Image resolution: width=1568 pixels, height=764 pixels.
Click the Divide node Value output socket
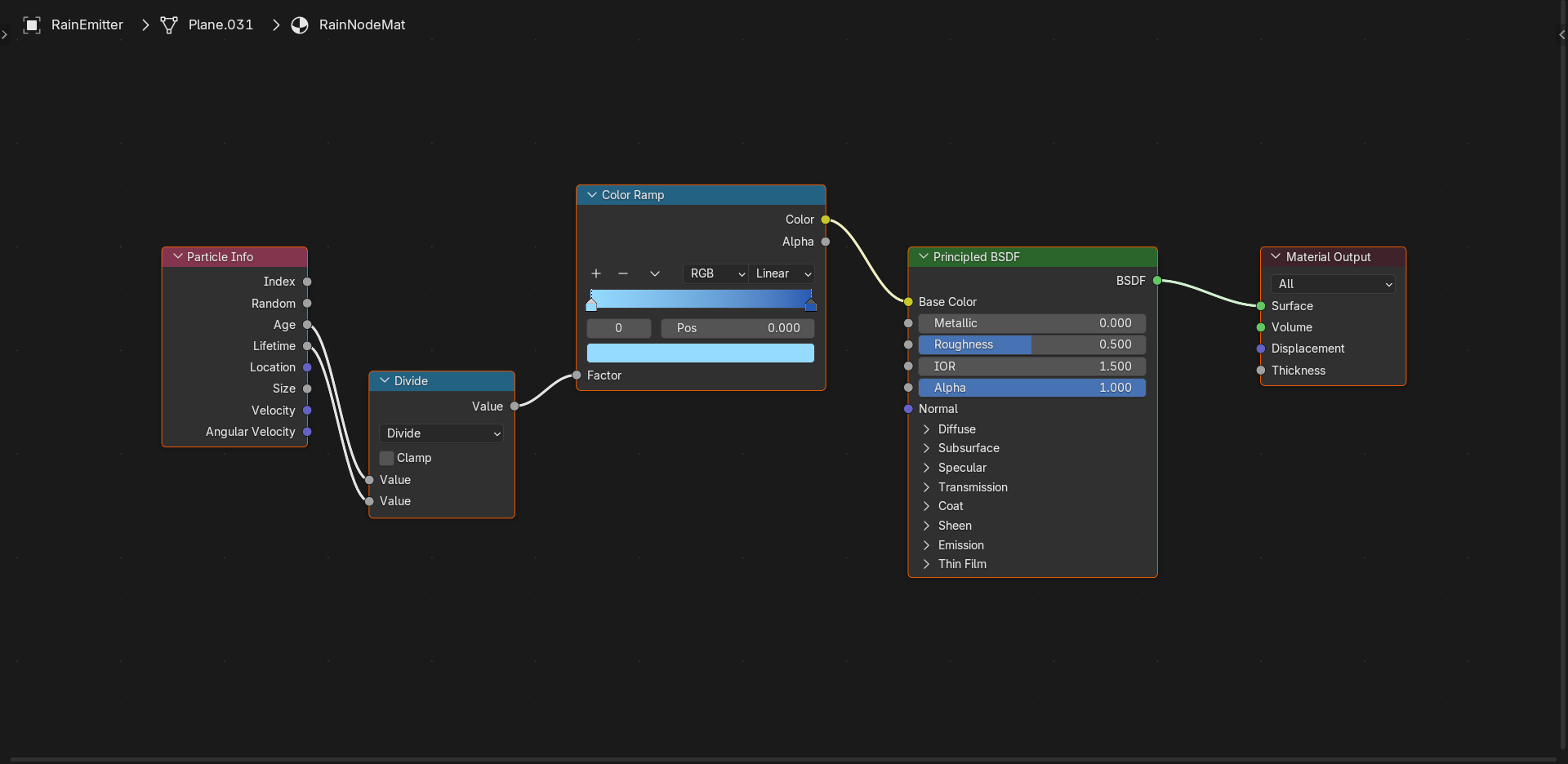click(x=514, y=406)
